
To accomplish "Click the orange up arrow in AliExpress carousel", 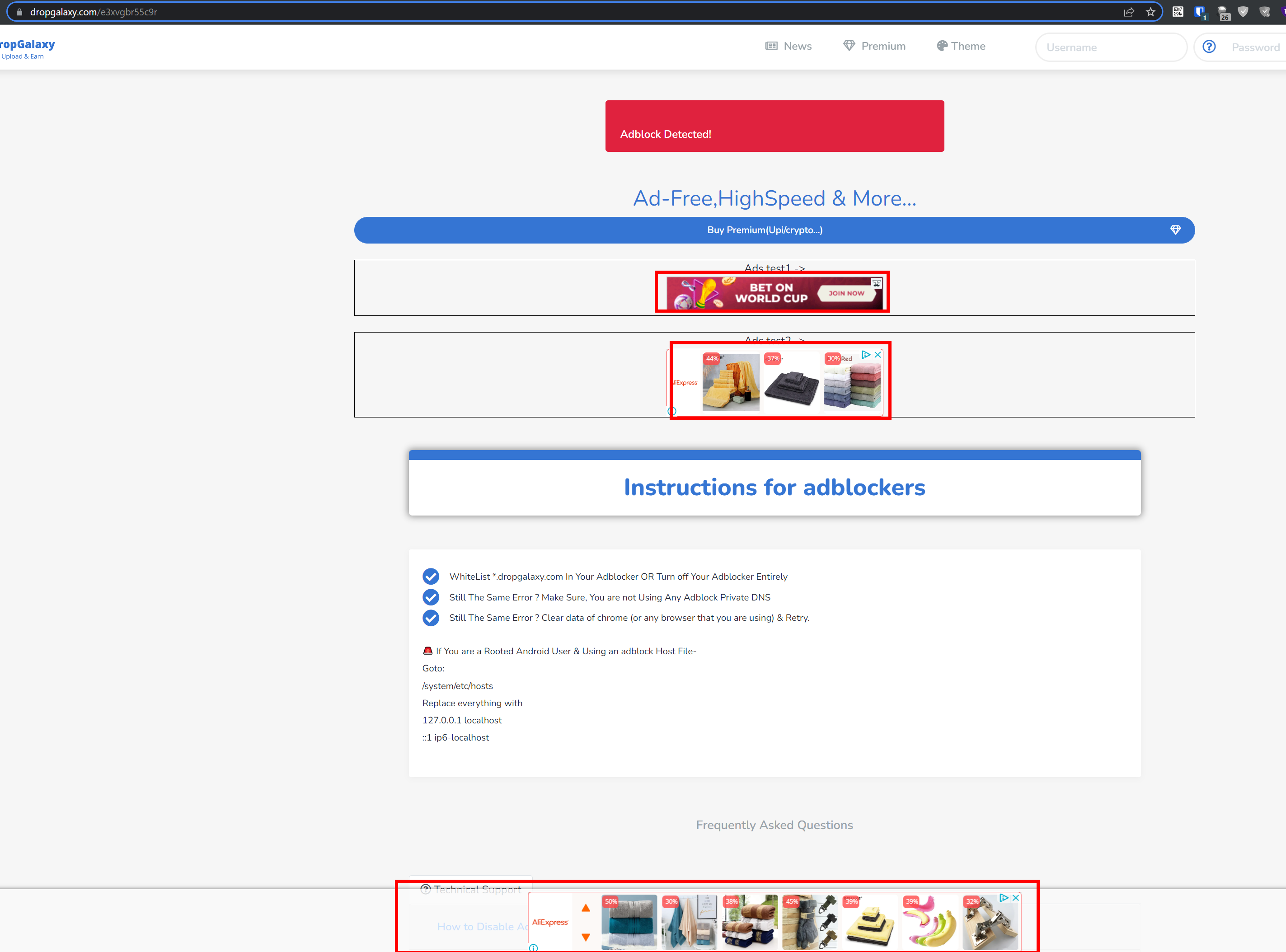I will point(586,907).
